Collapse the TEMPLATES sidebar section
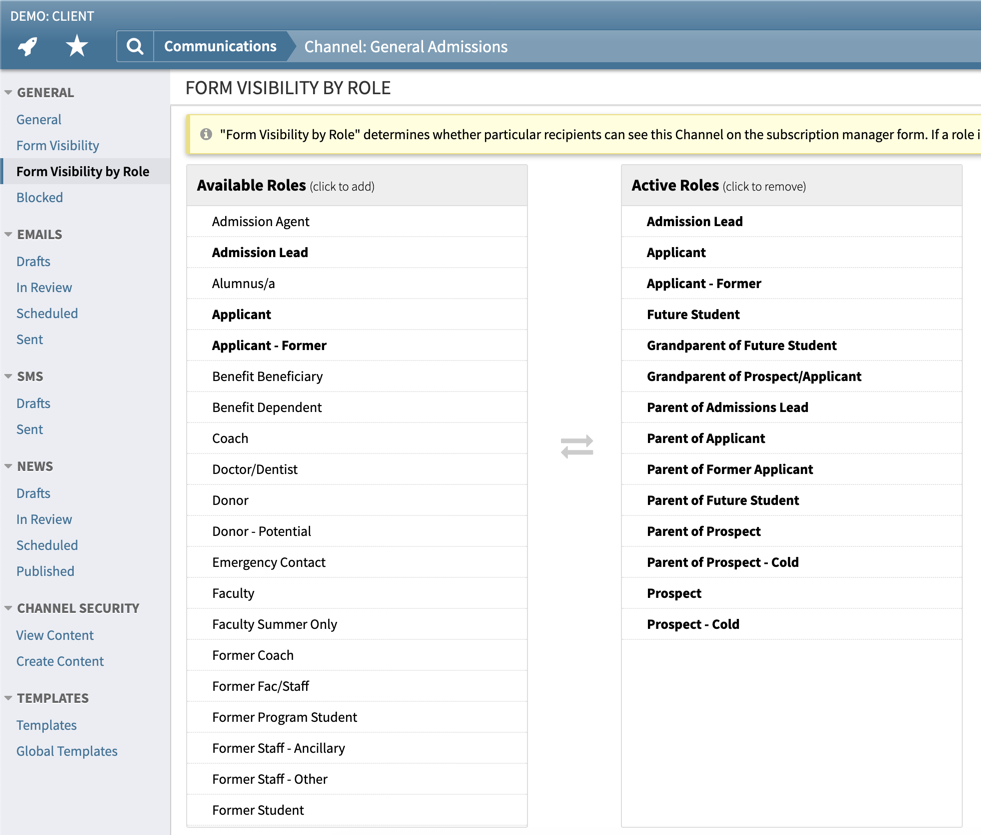The height and width of the screenshot is (835, 981). pos(9,699)
